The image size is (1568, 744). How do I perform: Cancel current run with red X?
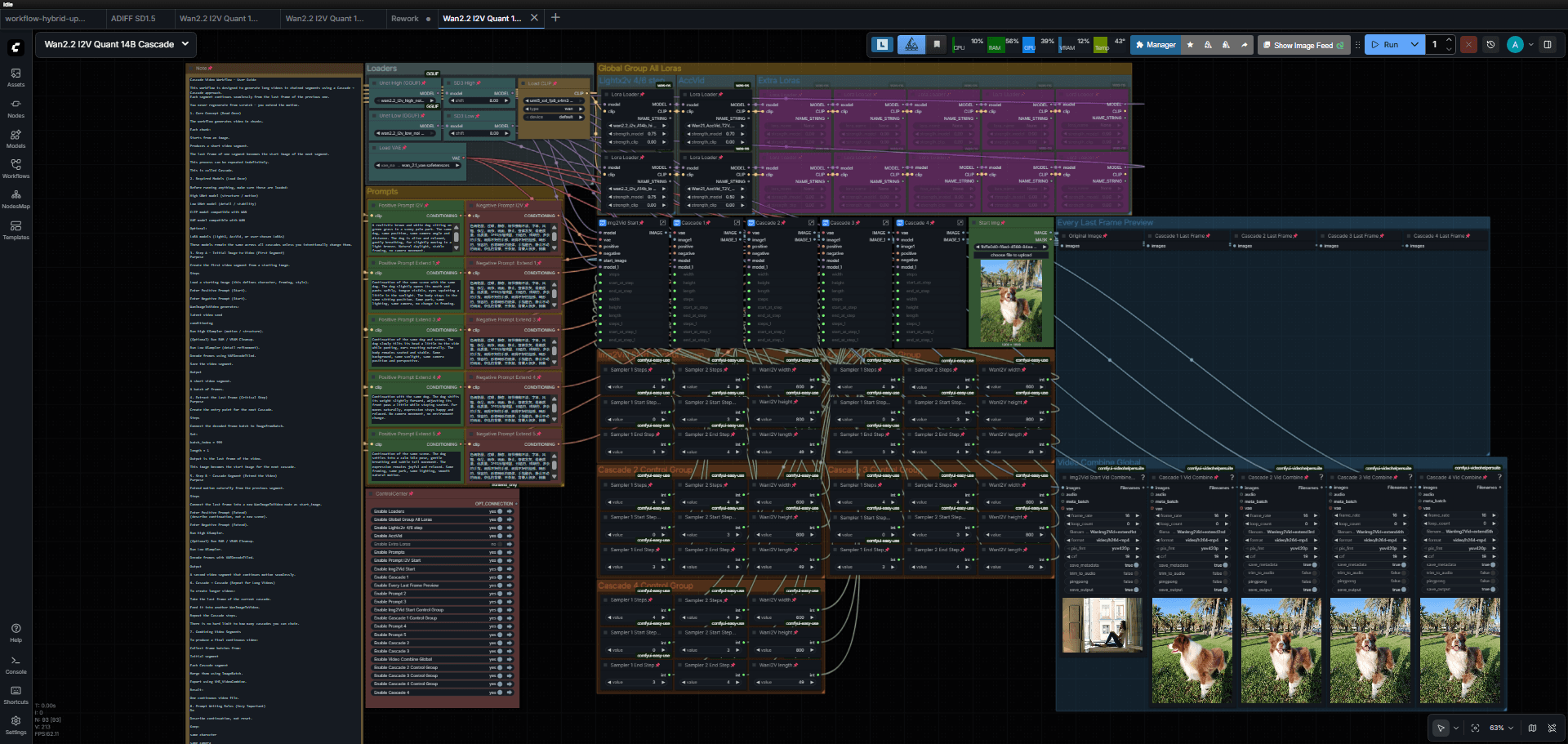click(1468, 45)
